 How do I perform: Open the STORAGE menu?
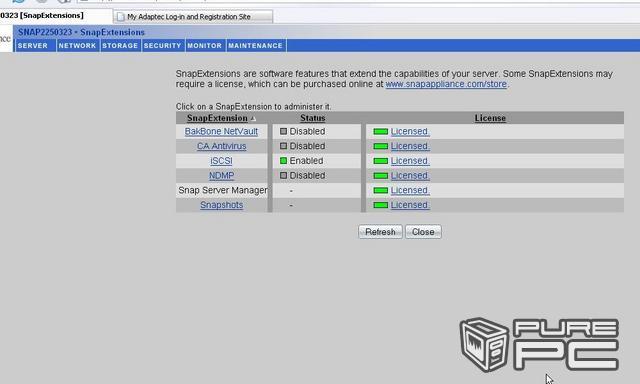(x=120, y=46)
